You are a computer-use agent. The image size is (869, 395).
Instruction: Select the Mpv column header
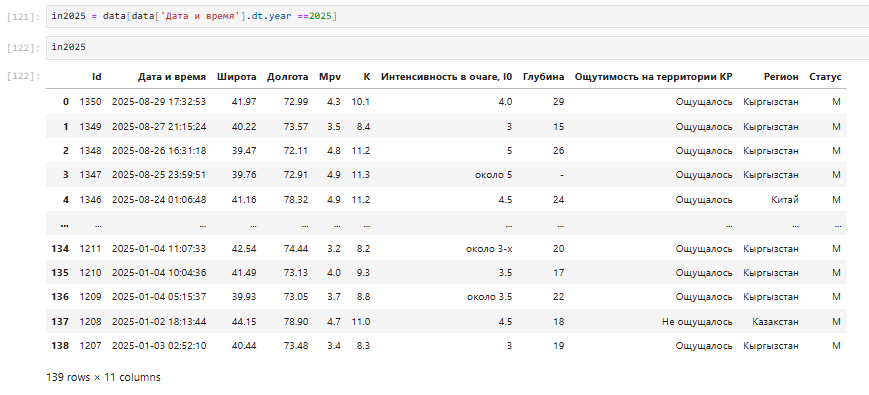330,77
